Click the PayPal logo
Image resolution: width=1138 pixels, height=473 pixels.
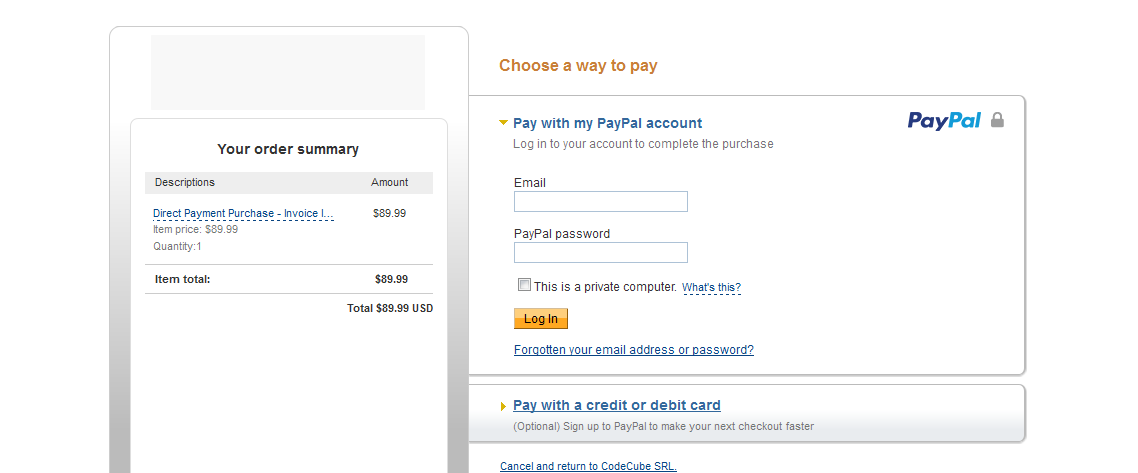click(944, 121)
